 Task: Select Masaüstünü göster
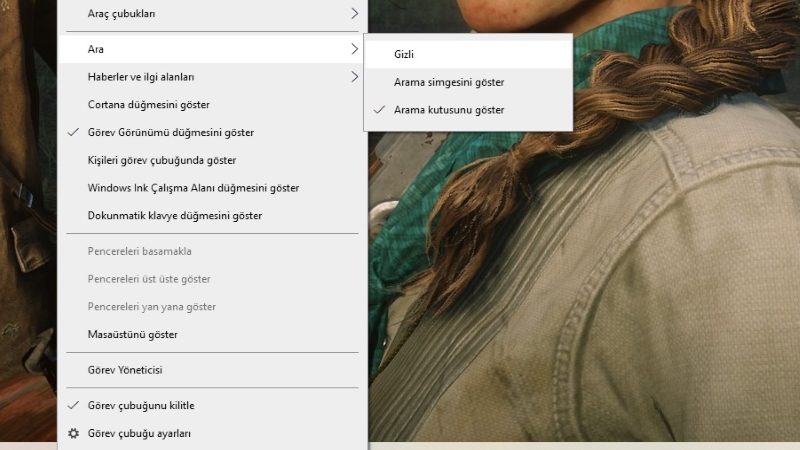(212, 335)
